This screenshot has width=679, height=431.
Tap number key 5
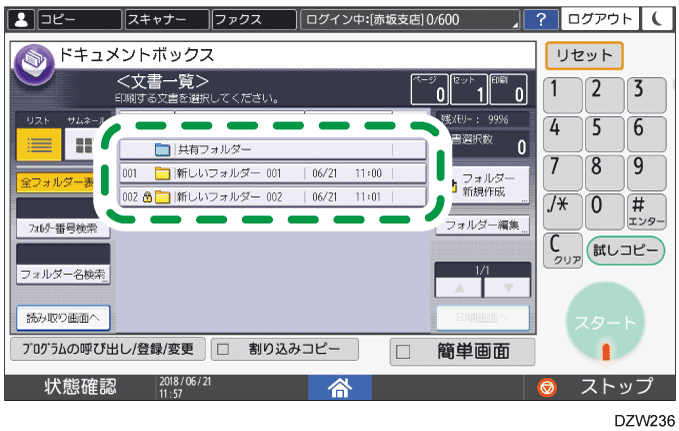click(x=605, y=134)
